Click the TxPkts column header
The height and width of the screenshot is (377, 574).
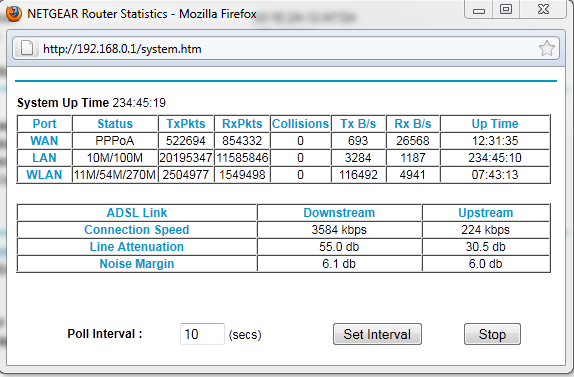pyautogui.click(x=186, y=124)
